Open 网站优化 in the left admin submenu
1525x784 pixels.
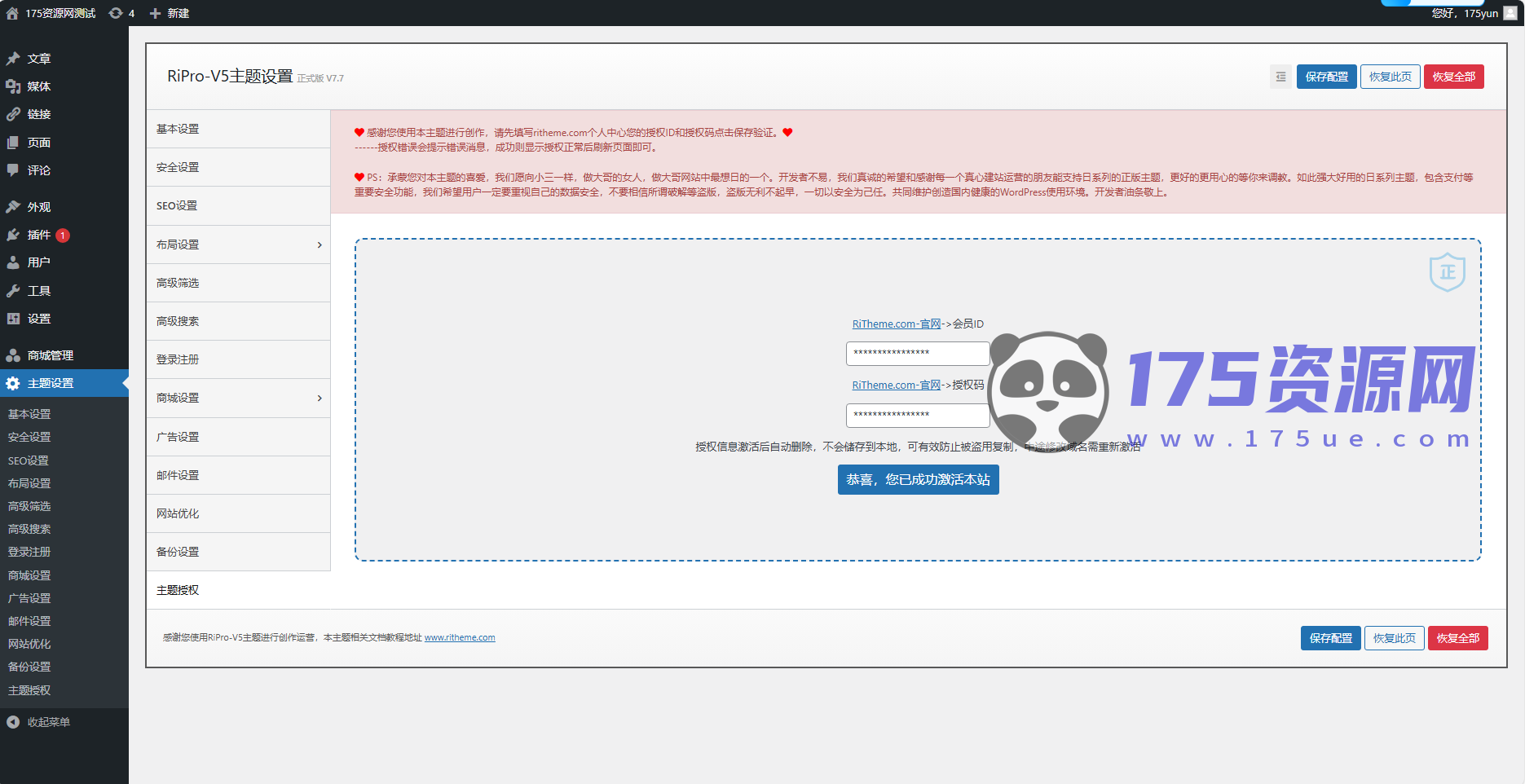point(29,644)
